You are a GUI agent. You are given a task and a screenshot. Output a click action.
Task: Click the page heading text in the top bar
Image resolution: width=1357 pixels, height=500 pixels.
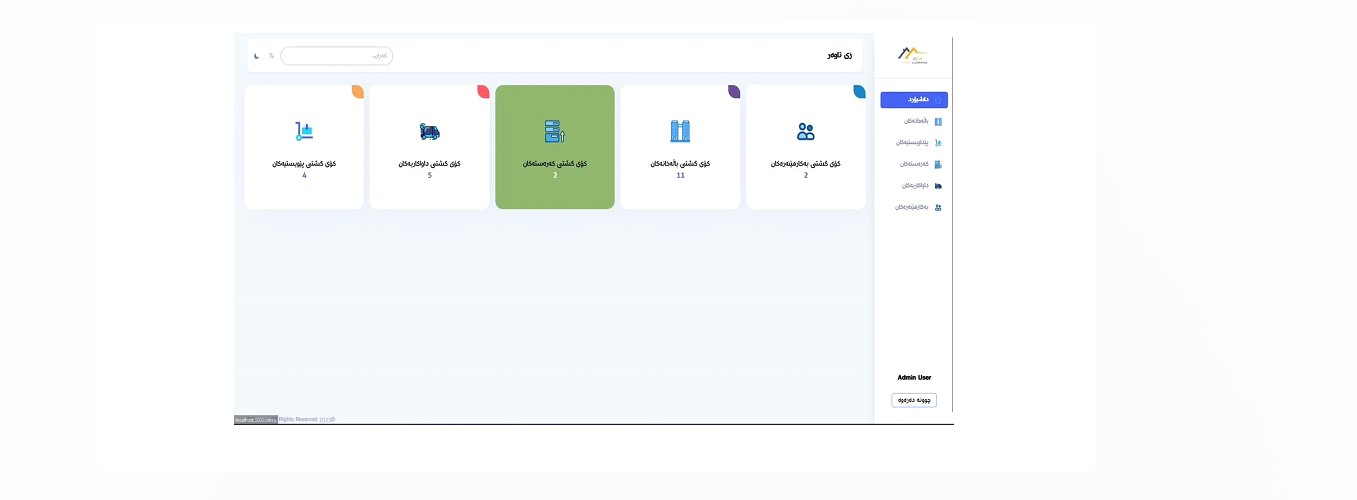point(840,55)
